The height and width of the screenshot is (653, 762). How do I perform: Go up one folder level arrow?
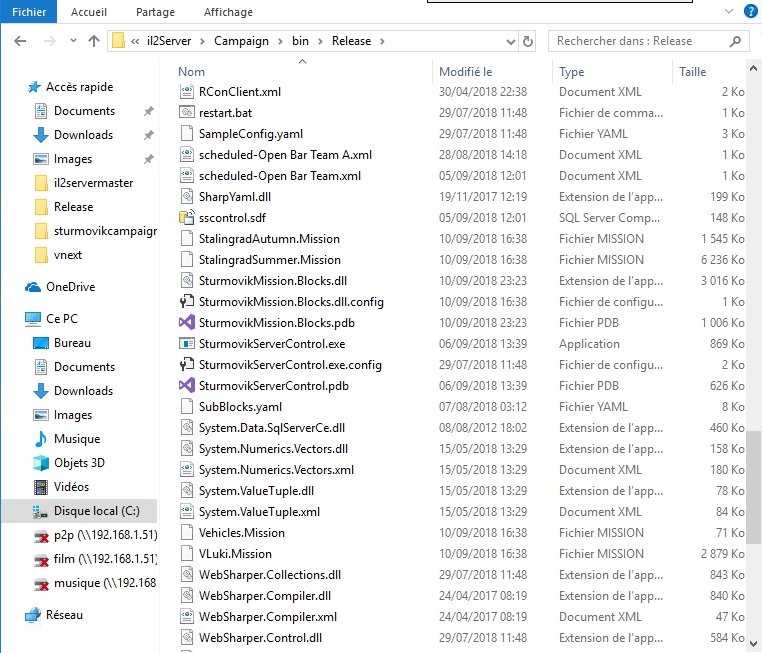coord(93,41)
